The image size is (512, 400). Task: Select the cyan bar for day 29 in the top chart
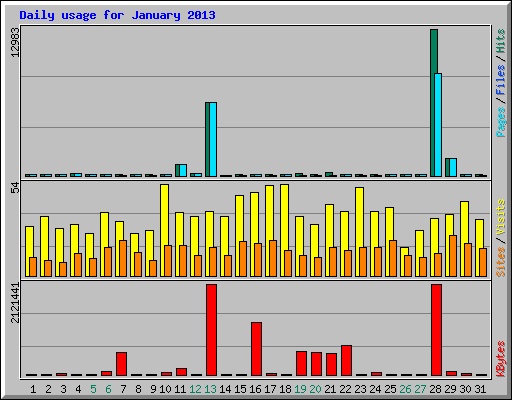[x=453, y=167]
